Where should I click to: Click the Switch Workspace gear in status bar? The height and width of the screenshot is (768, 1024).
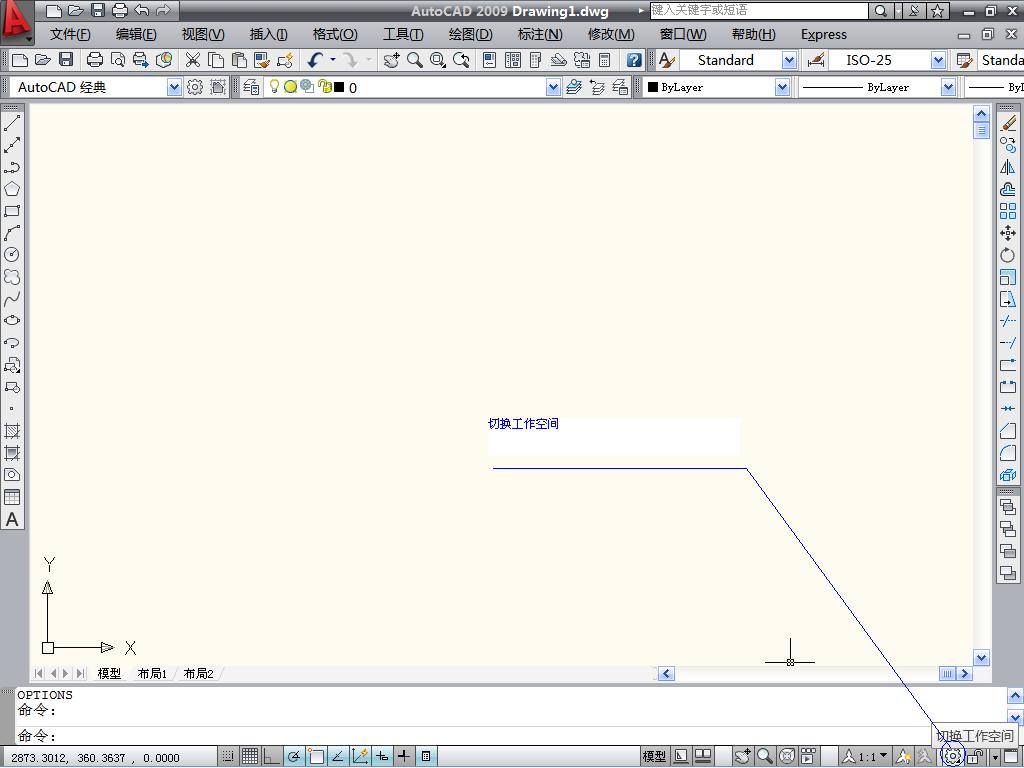coord(952,757)
